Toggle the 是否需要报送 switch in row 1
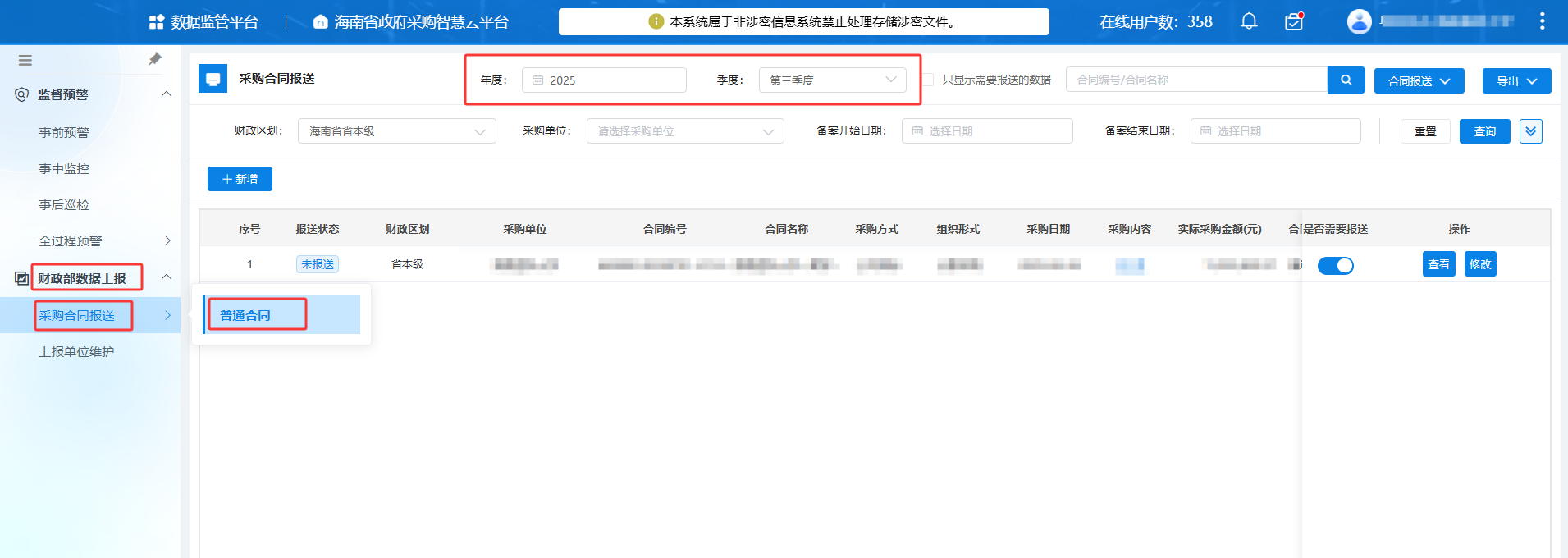Viewport: 1568px width, 558px height. point(1335,265)
